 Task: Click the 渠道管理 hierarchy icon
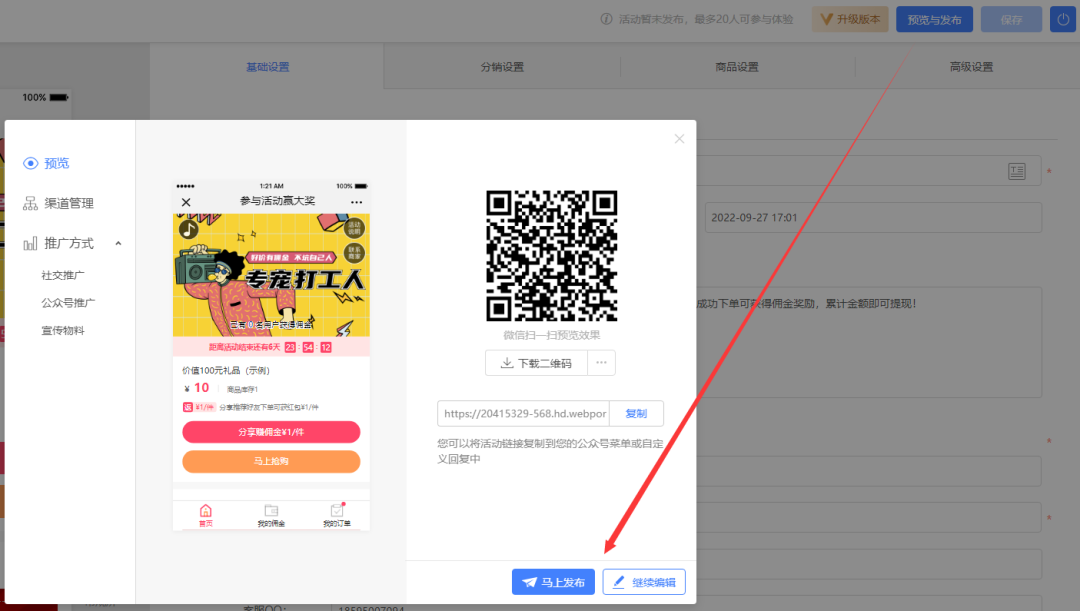(30, 203)
